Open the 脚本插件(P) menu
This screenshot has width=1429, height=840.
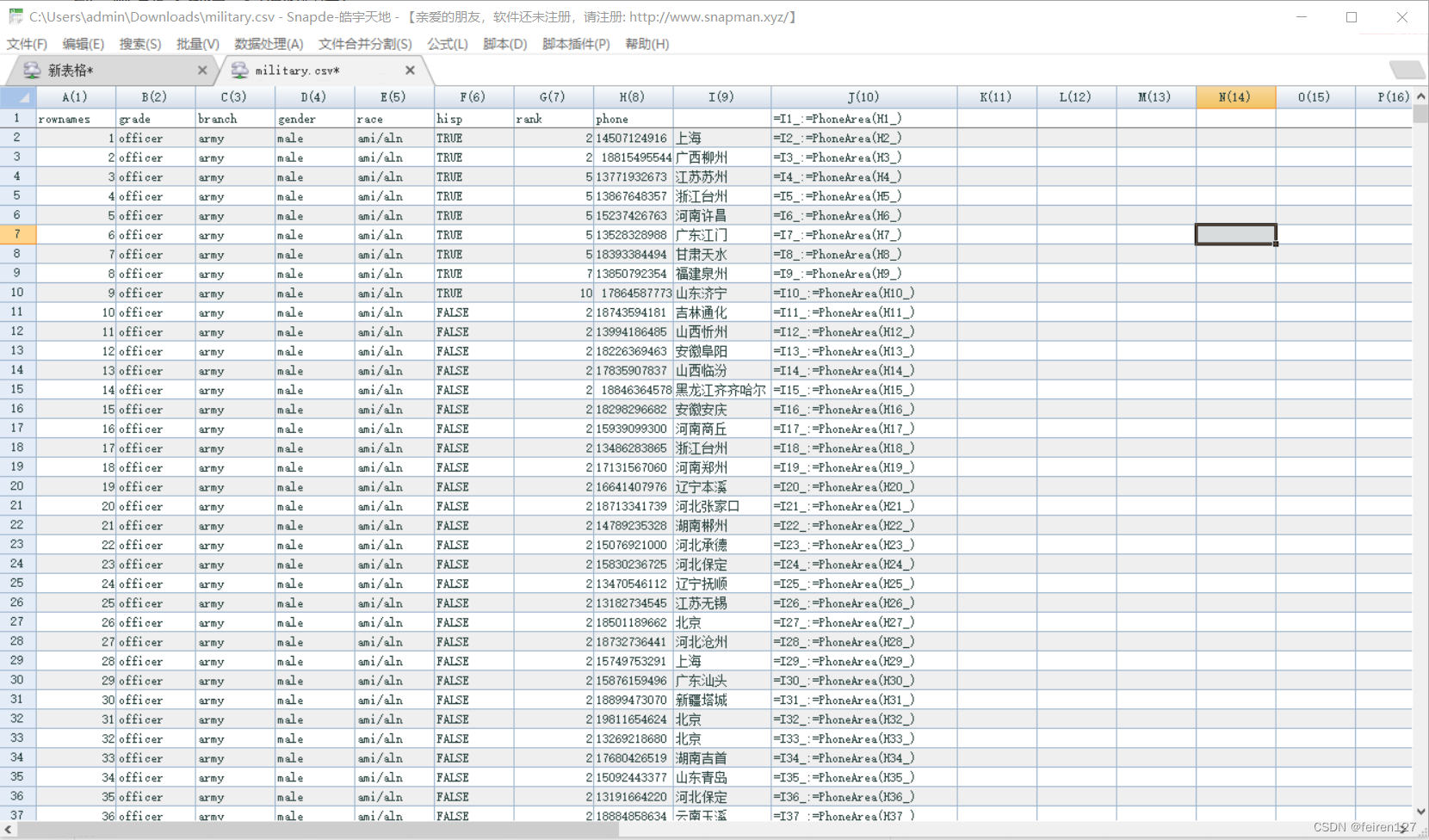[576, 44]
